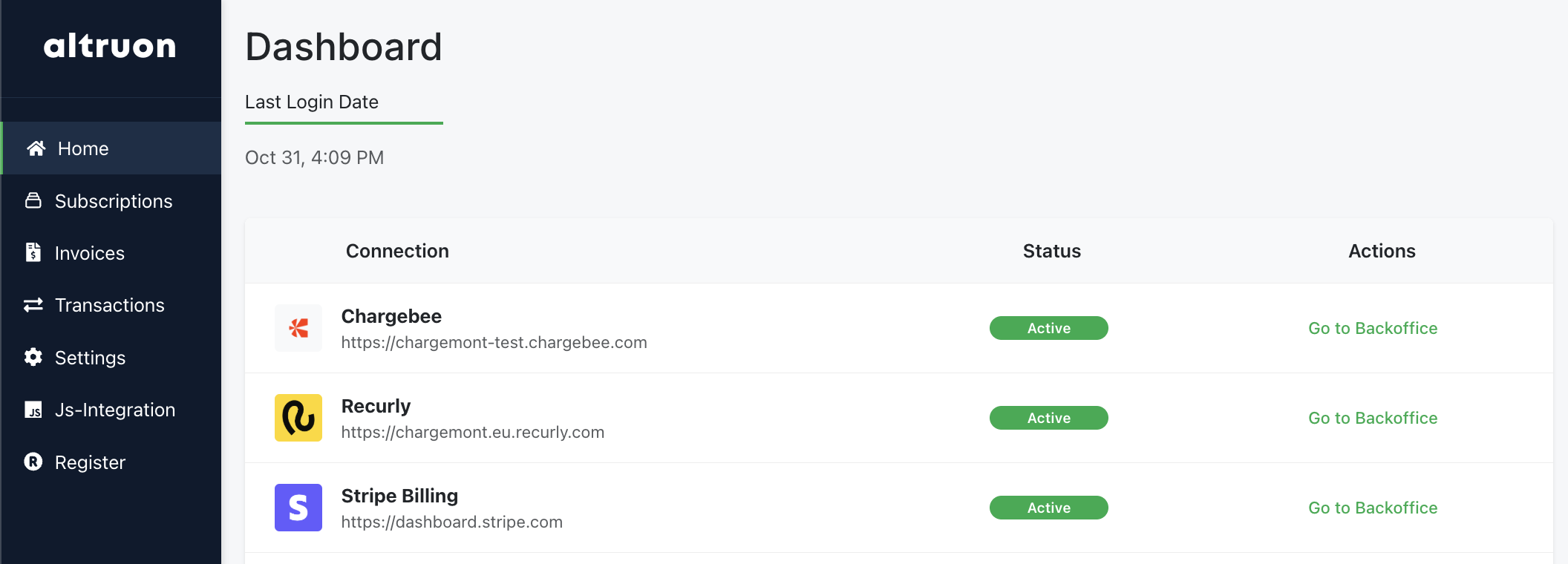Open Settings using the gear icon
Screen dimensions: 1568x564
(33, 357)
